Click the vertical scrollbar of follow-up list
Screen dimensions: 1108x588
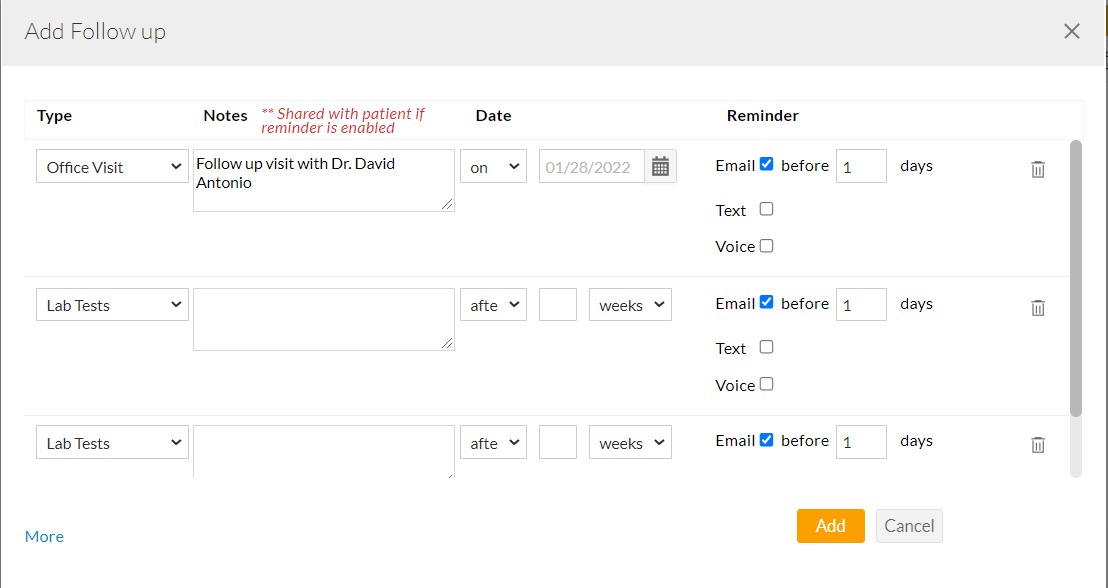tap(1076, 278)
